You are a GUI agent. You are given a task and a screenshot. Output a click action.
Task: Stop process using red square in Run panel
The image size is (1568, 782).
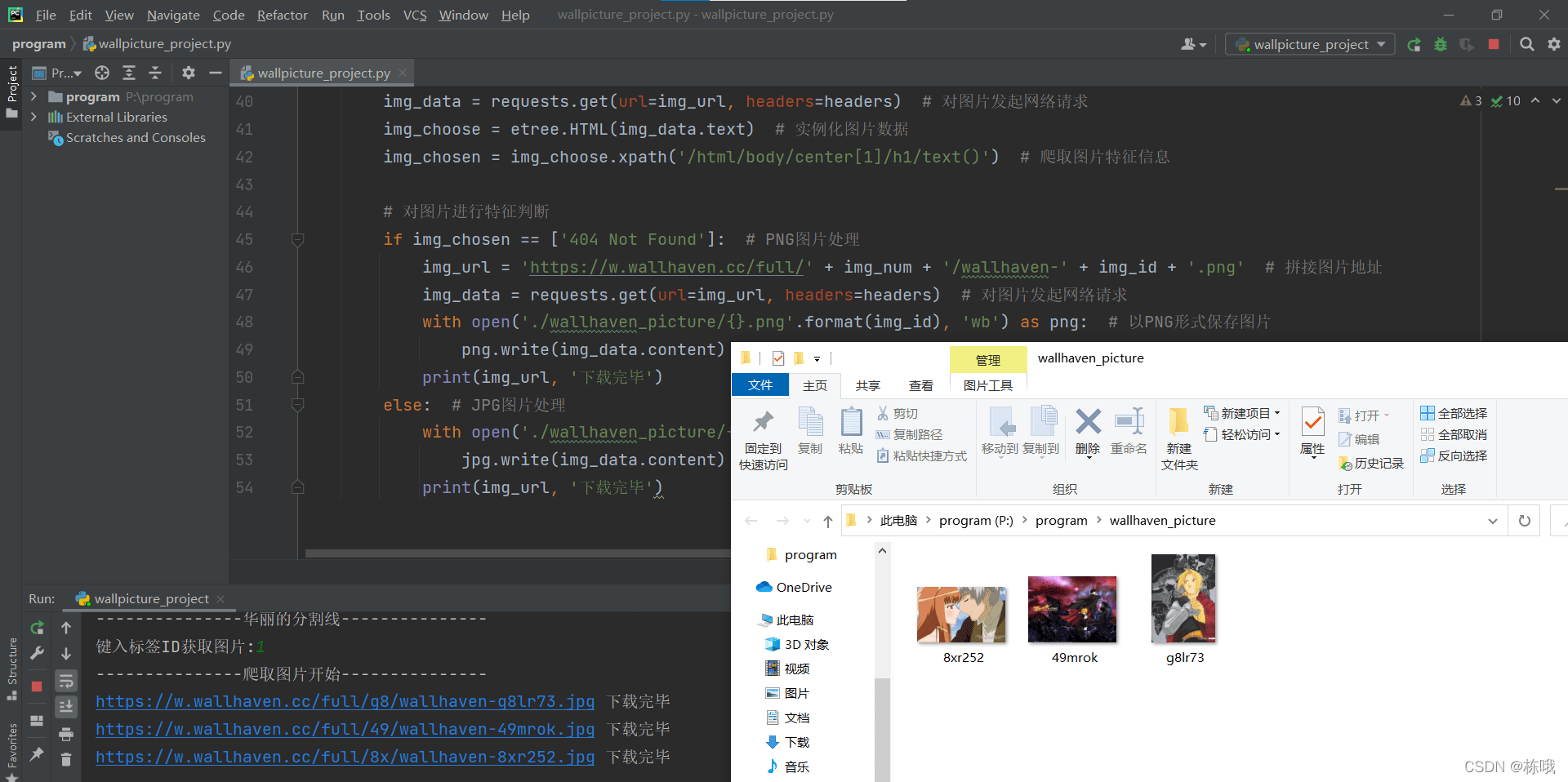pyautogui.click(x=37, y=686)
